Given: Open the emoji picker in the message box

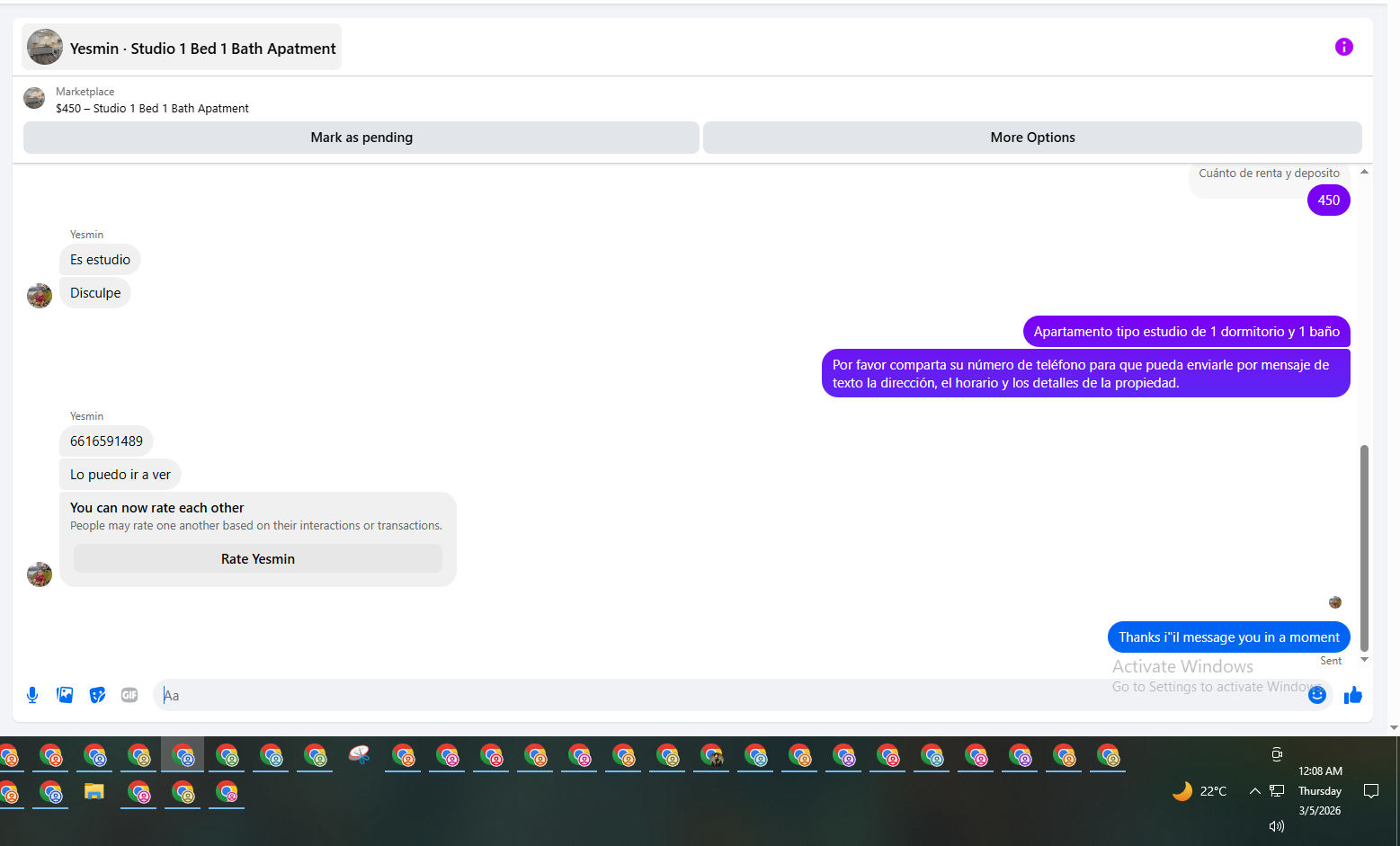Looking at the screenshot, I should (x=1317, y=695).
